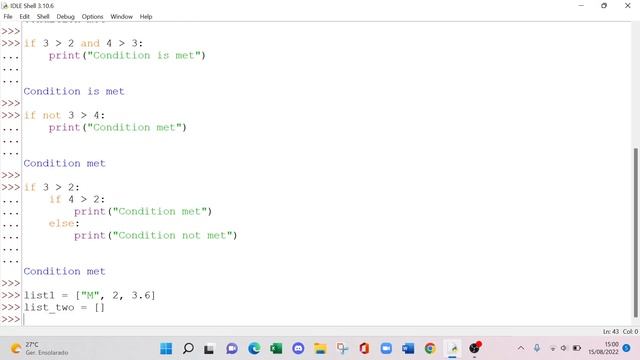Minimize the IDLE Shell window
Screen dimensions: 640x360
(581, 6)
